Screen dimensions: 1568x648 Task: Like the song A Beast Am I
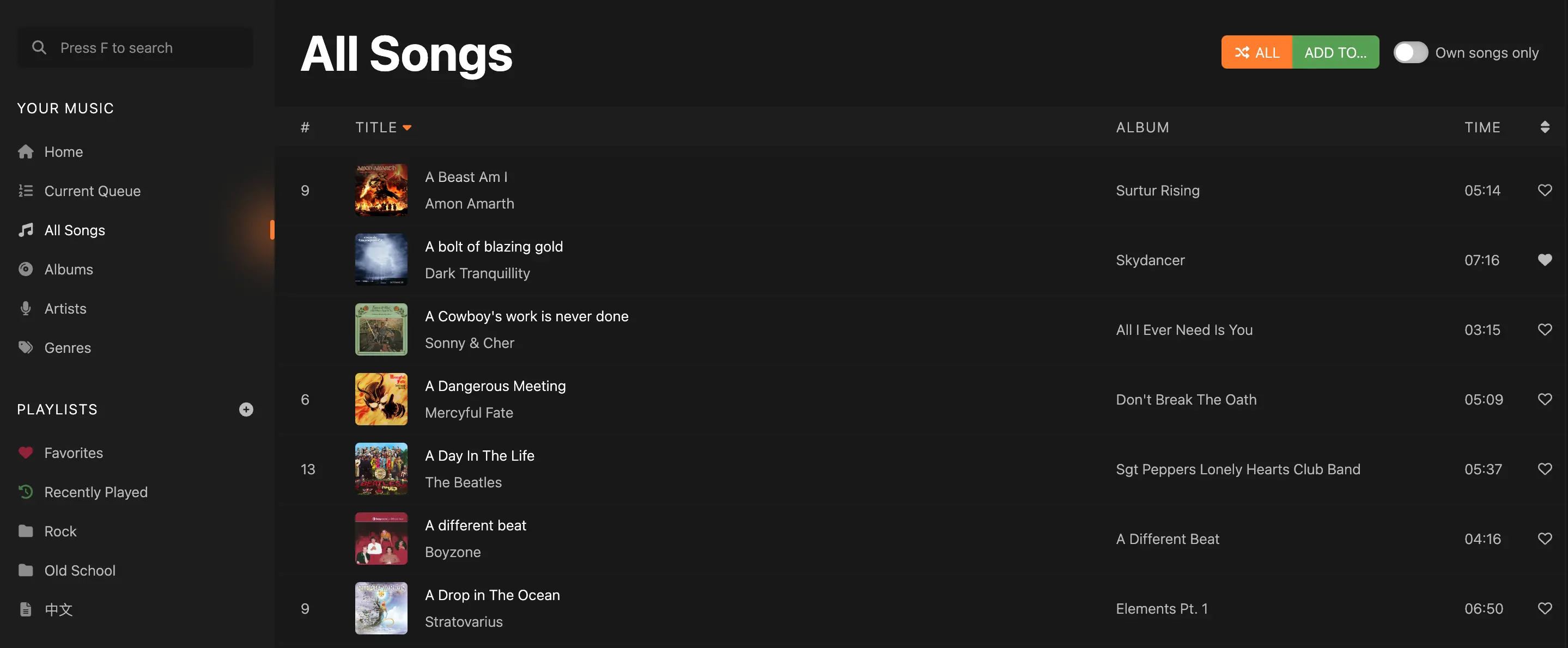point(1544,191)
